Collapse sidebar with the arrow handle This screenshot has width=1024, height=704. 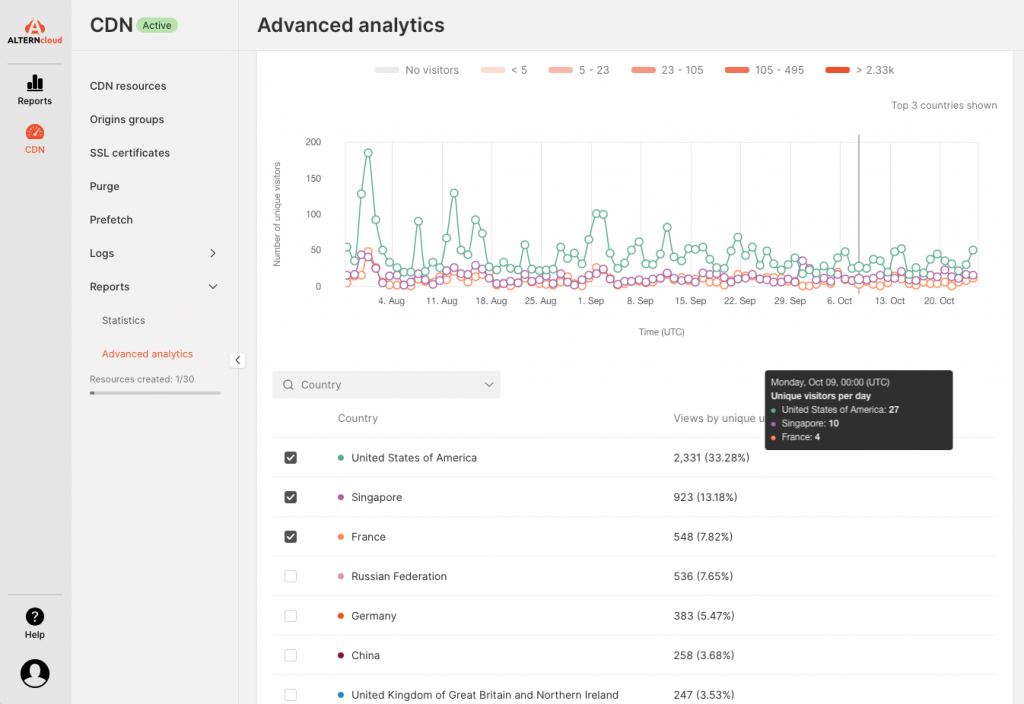pos(237,360)
